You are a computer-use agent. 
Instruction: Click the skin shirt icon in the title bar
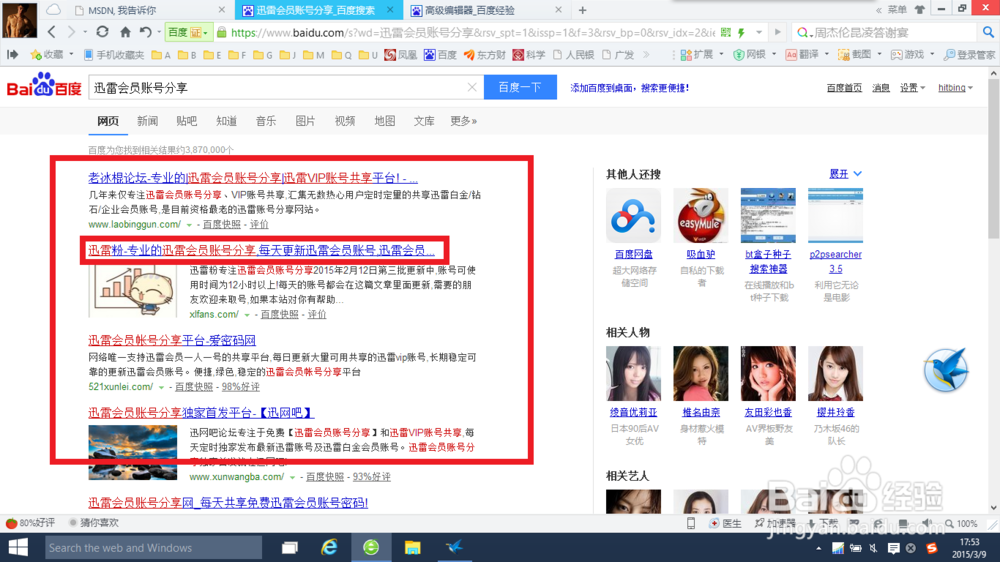pos(920,10)
